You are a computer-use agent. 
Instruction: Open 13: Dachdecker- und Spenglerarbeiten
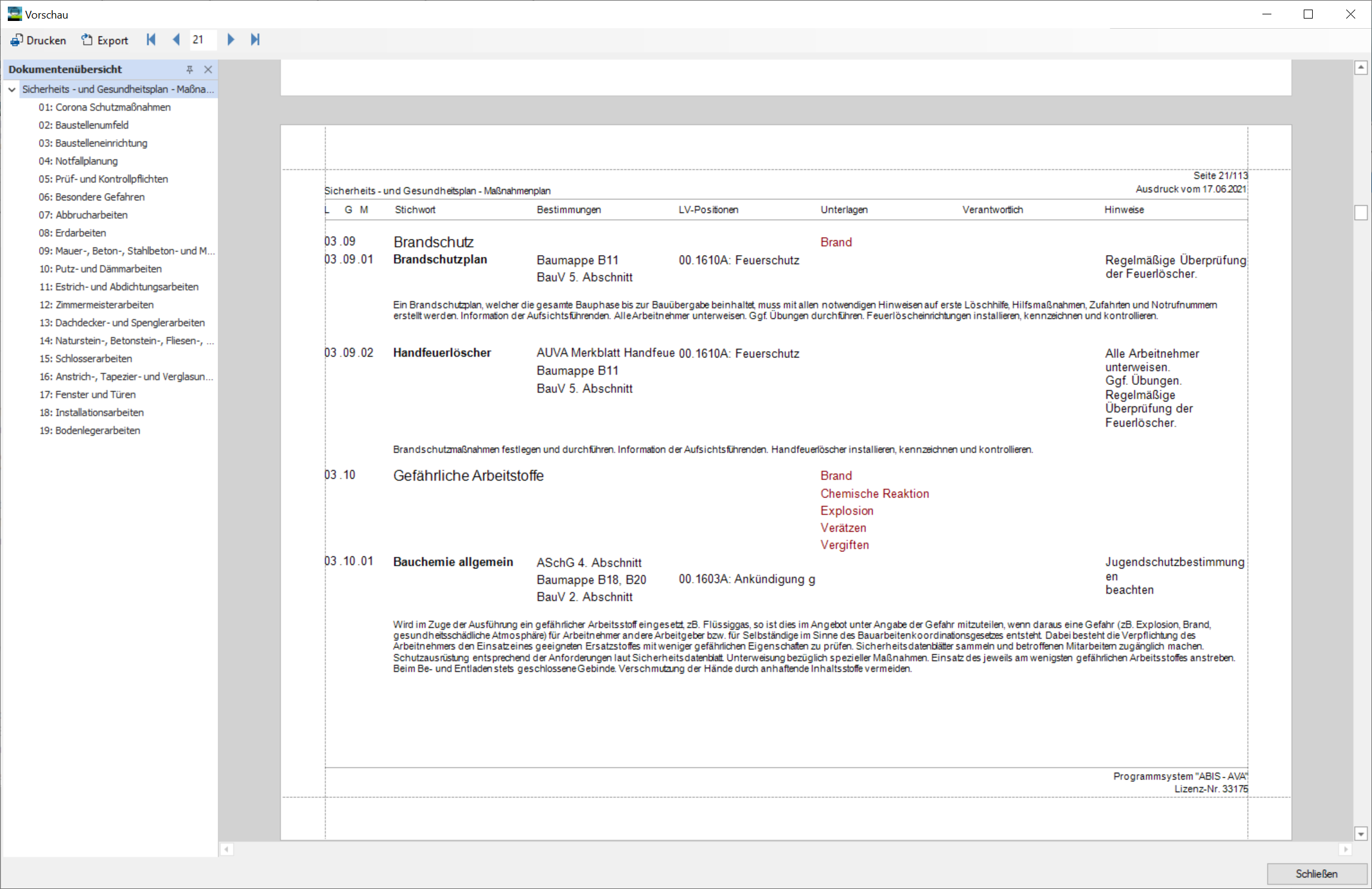[122, 323]
